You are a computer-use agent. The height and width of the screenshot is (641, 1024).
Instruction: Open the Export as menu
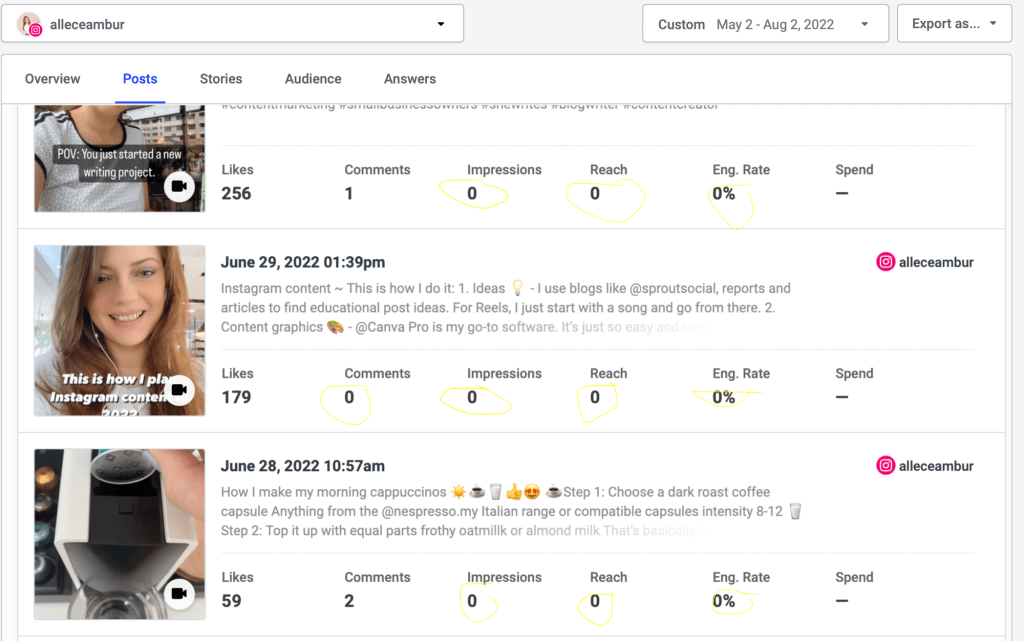pos(951,23)
